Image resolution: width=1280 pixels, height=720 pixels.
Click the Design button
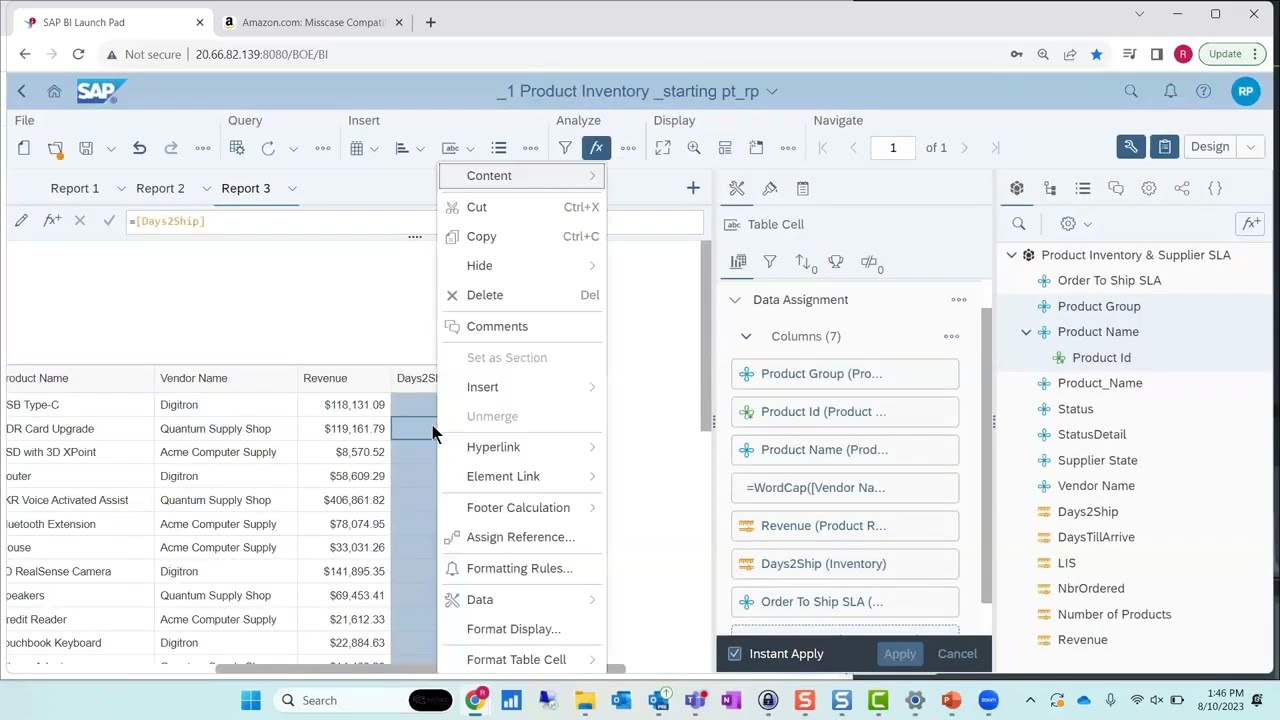tap(1209, 147)
